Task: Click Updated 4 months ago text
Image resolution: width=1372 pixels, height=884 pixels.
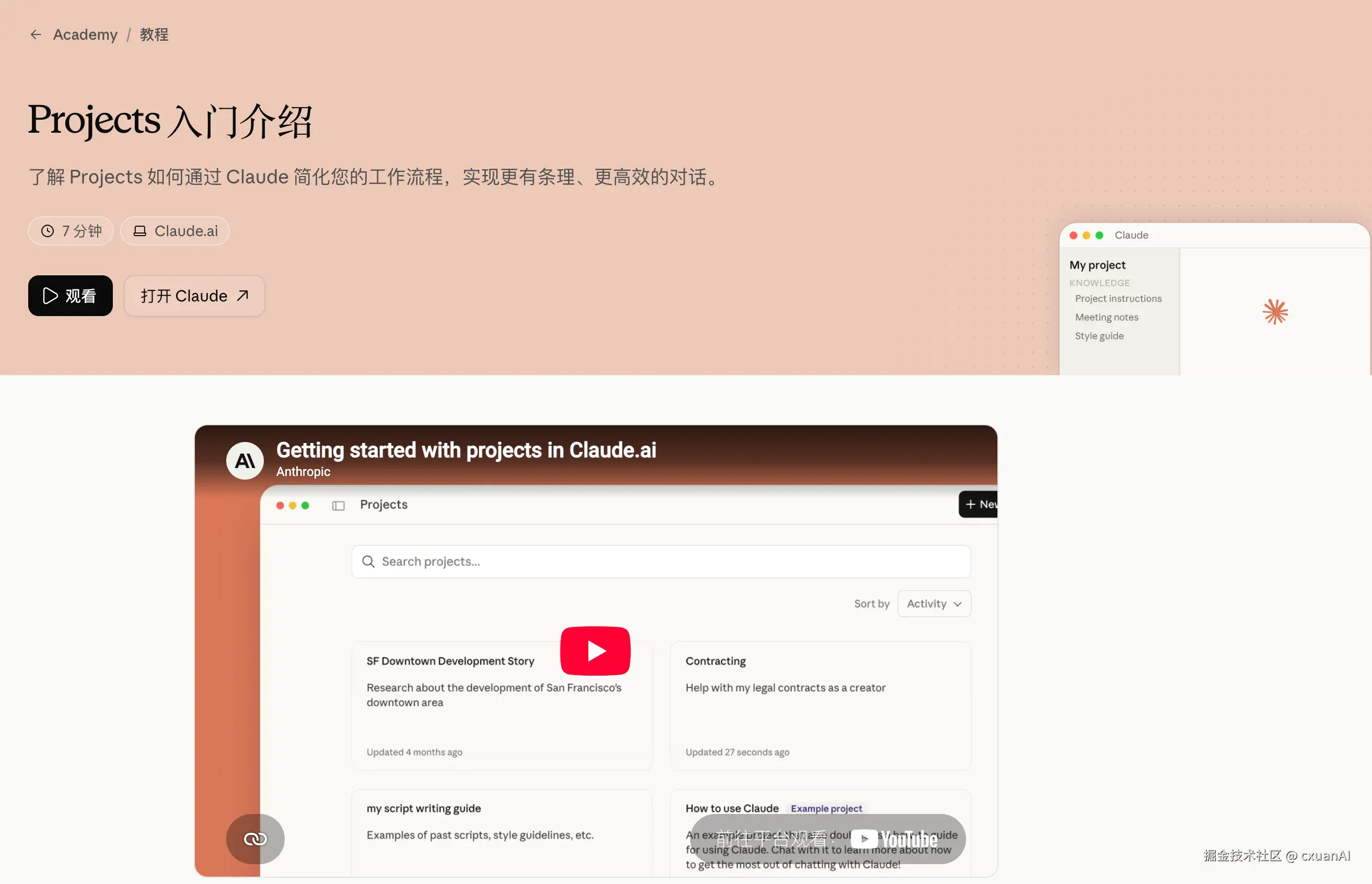Action: pyautogui.click(x=414, y=752)
